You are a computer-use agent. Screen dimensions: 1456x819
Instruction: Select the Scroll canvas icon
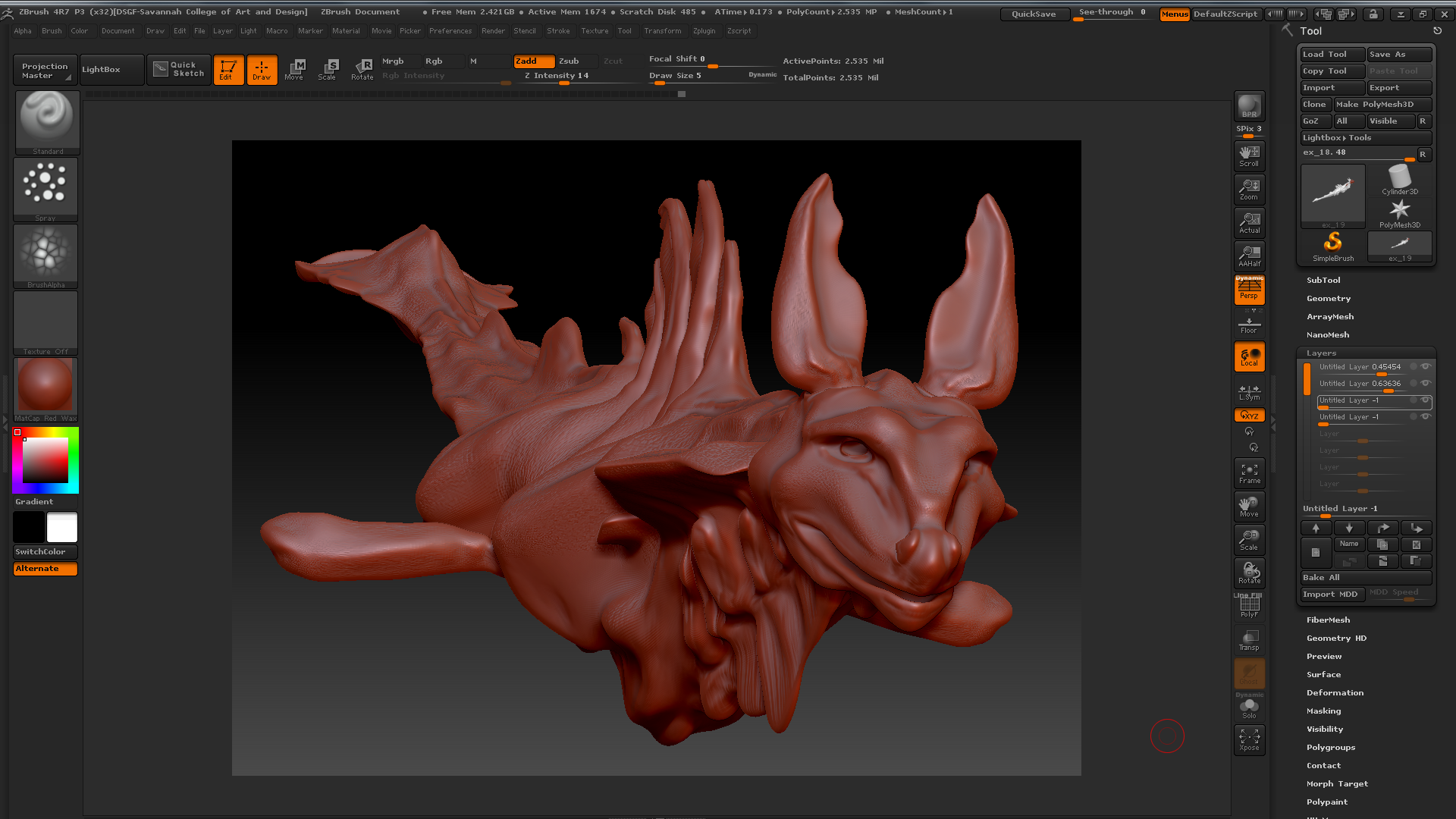coord(1249,155)
